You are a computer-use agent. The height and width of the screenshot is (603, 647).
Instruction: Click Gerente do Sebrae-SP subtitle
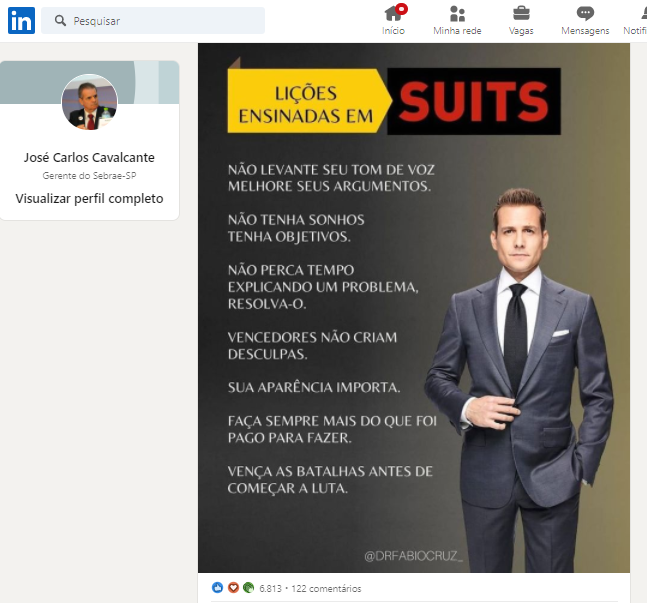[x=89, y=175]
